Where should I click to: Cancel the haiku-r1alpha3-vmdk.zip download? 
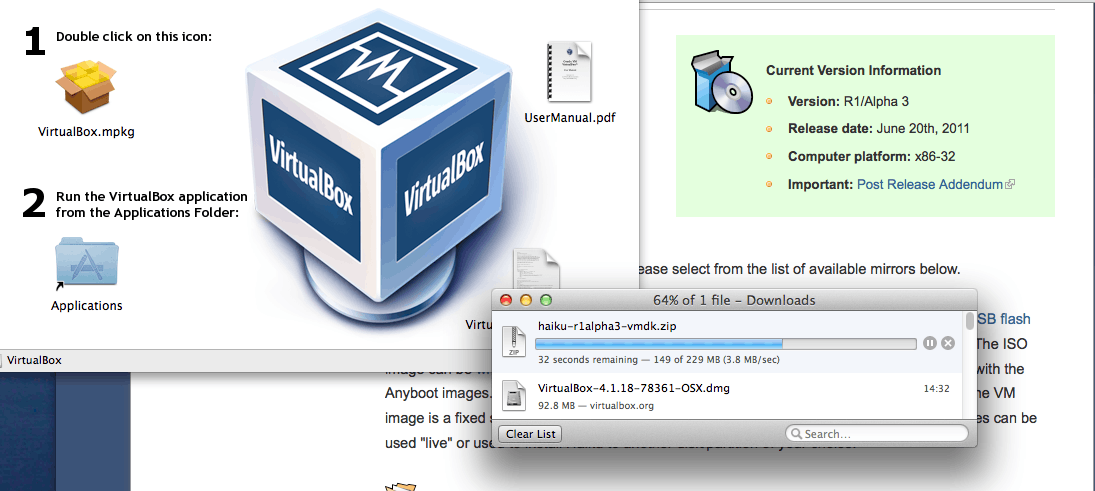tap(948, 343)
